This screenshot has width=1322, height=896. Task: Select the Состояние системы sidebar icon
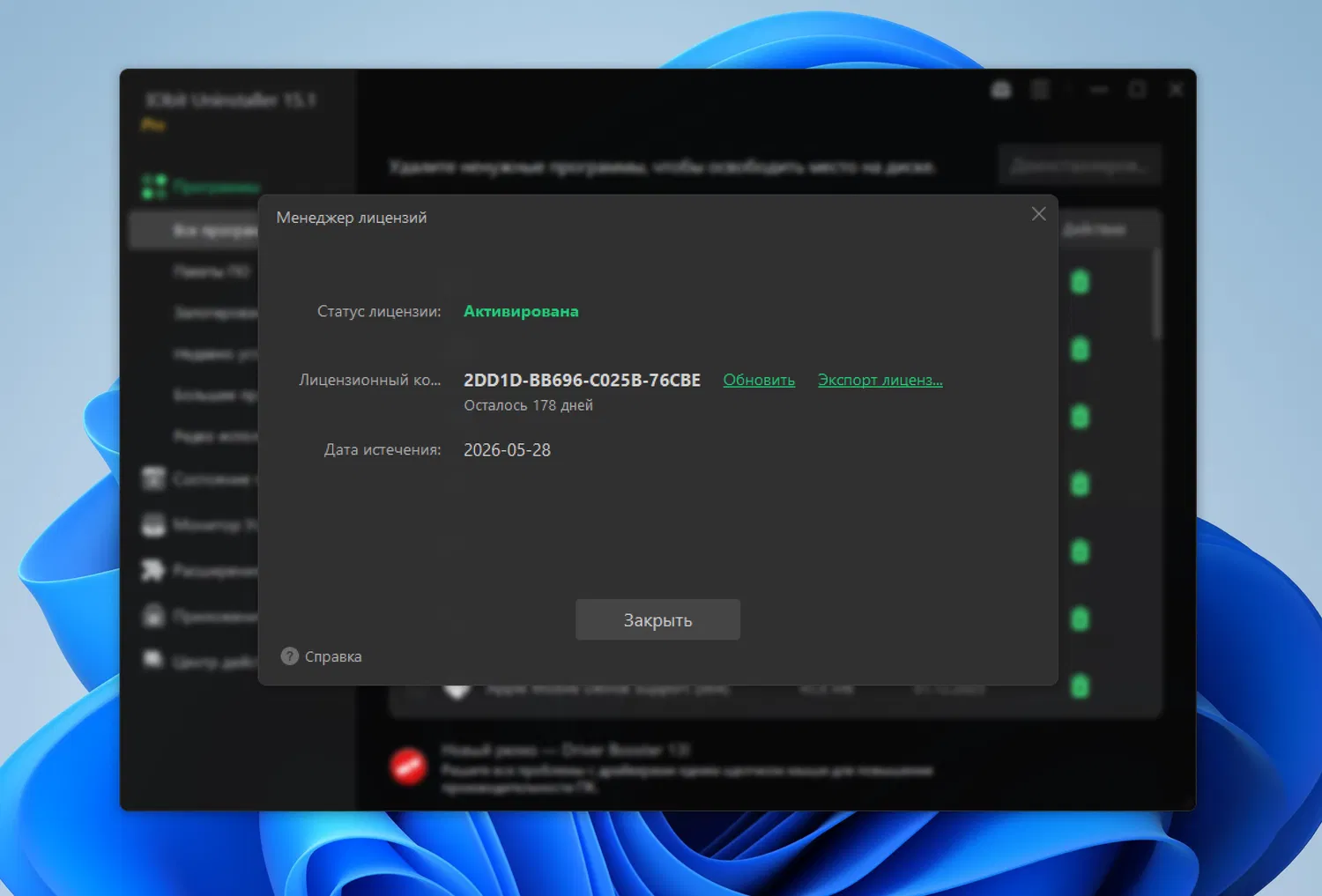[152, 478]
